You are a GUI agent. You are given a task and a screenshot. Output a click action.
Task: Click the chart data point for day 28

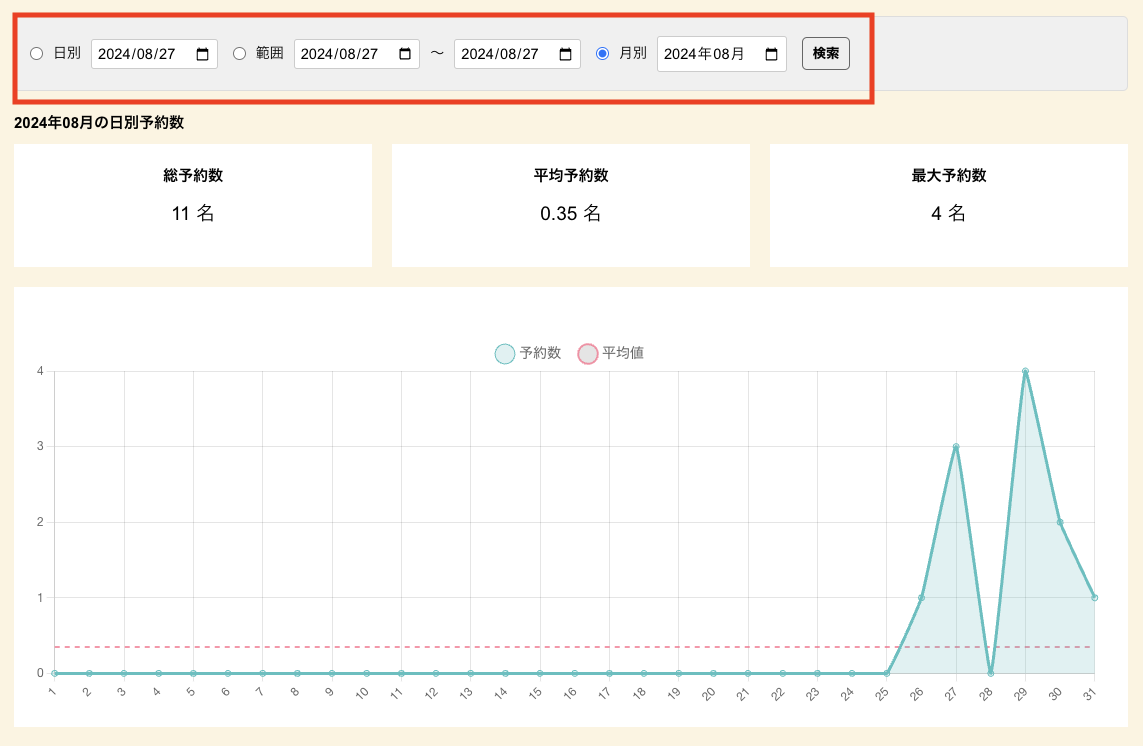(x=991, y=673)
